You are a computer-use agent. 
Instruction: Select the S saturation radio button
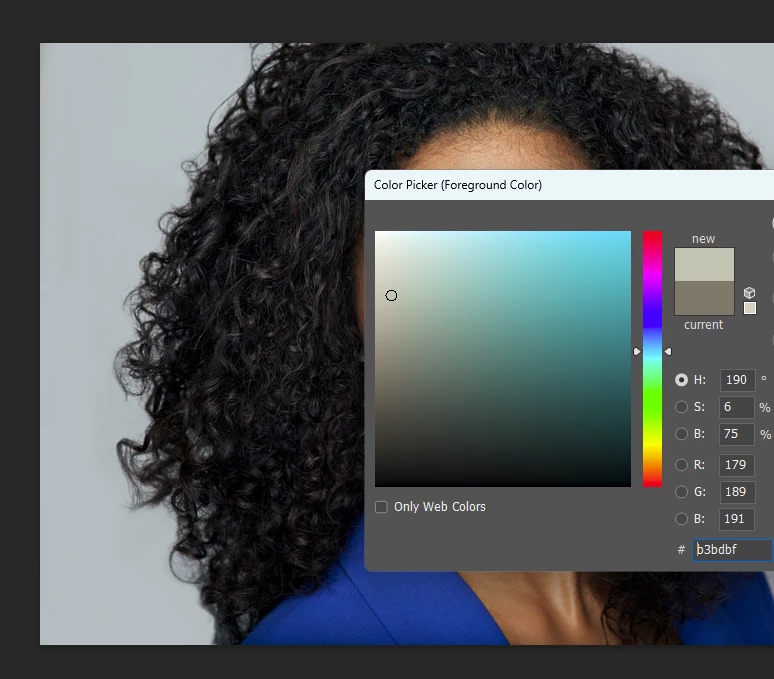tap(681, 407)
